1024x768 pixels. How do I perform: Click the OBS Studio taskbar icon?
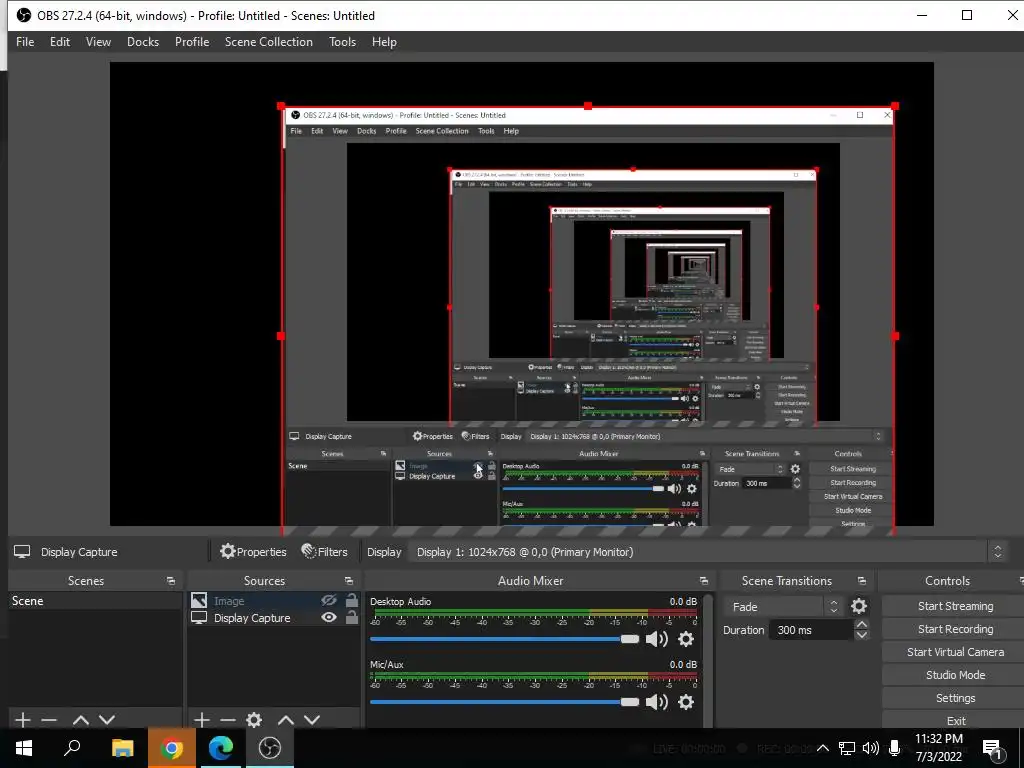269,748
